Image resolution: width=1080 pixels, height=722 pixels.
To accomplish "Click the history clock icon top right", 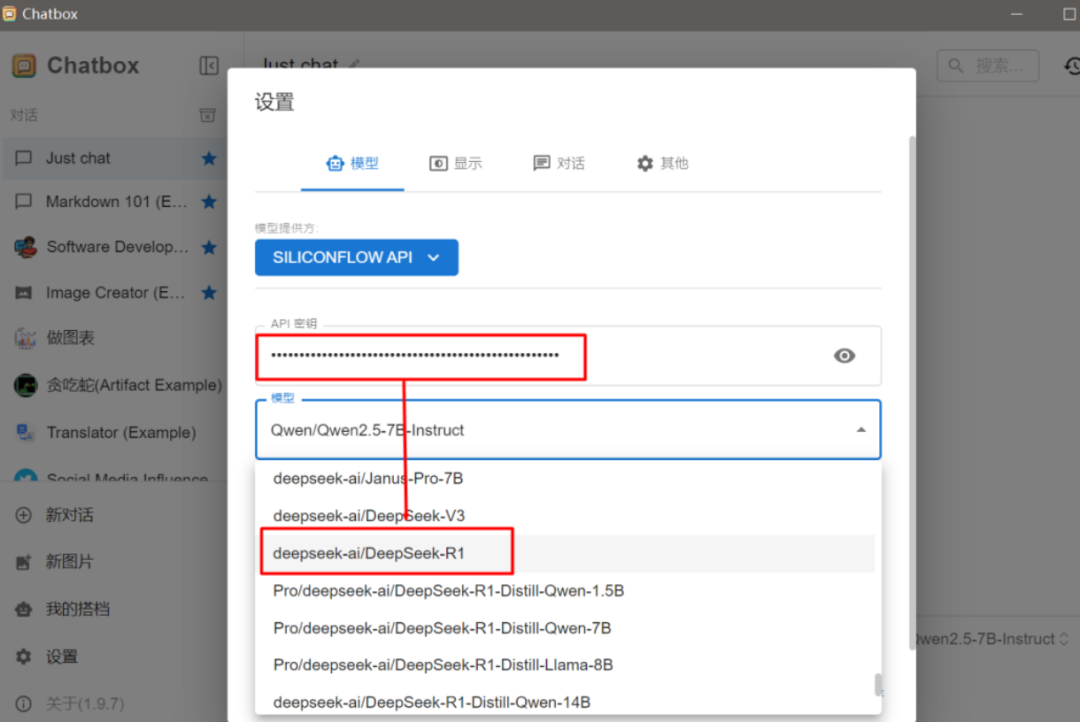I will click(1072, 66).
